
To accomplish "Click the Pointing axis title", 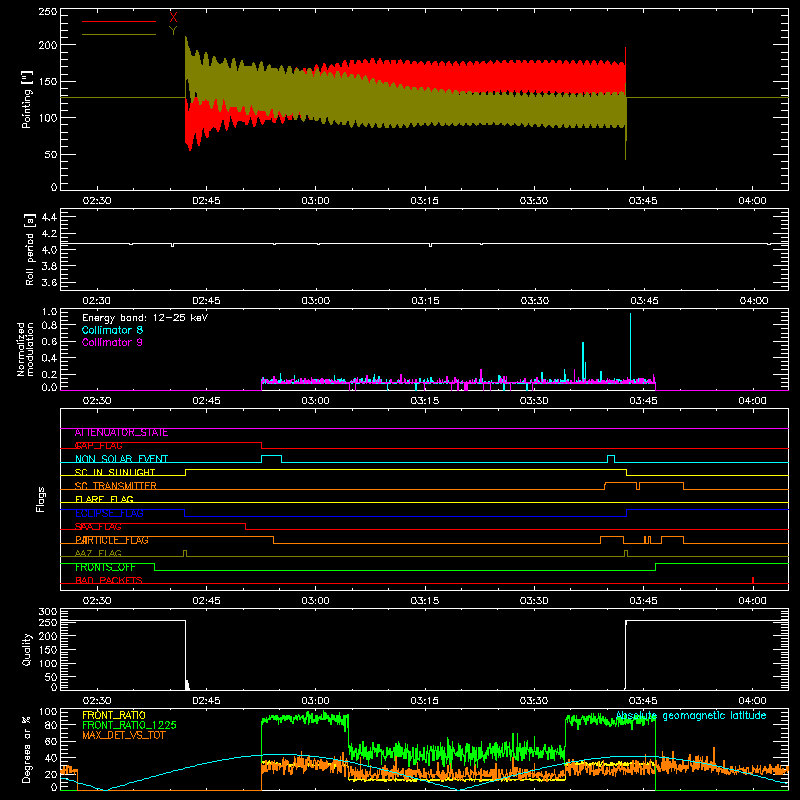I will 27,99.
